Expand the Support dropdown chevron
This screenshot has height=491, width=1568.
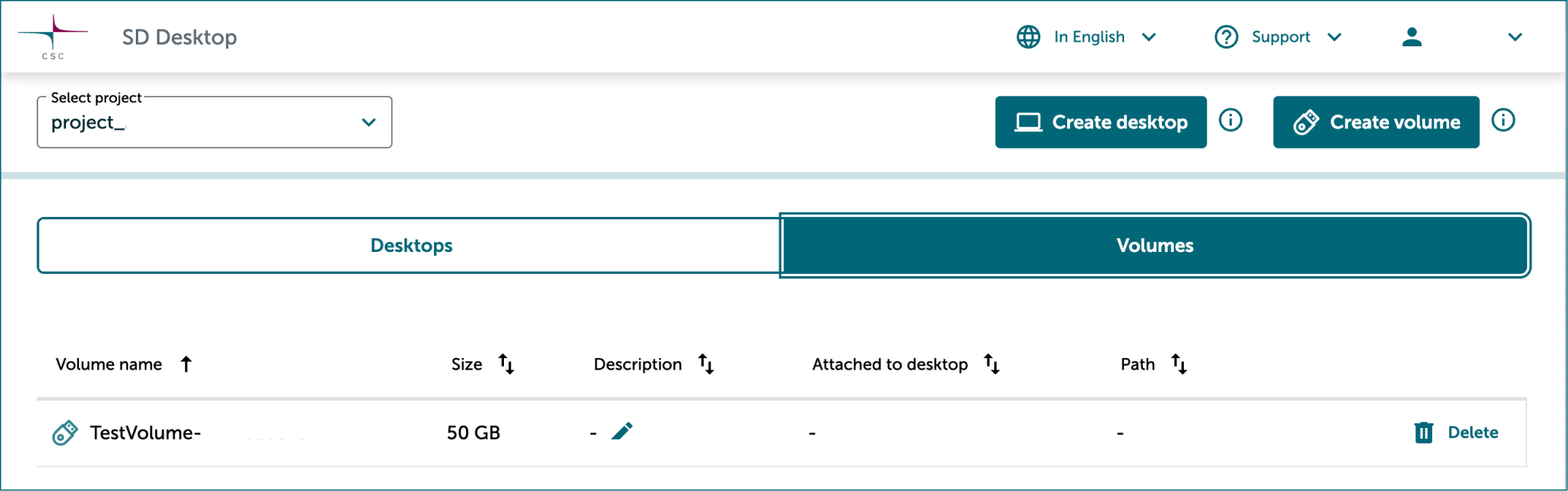(1334, 37)
